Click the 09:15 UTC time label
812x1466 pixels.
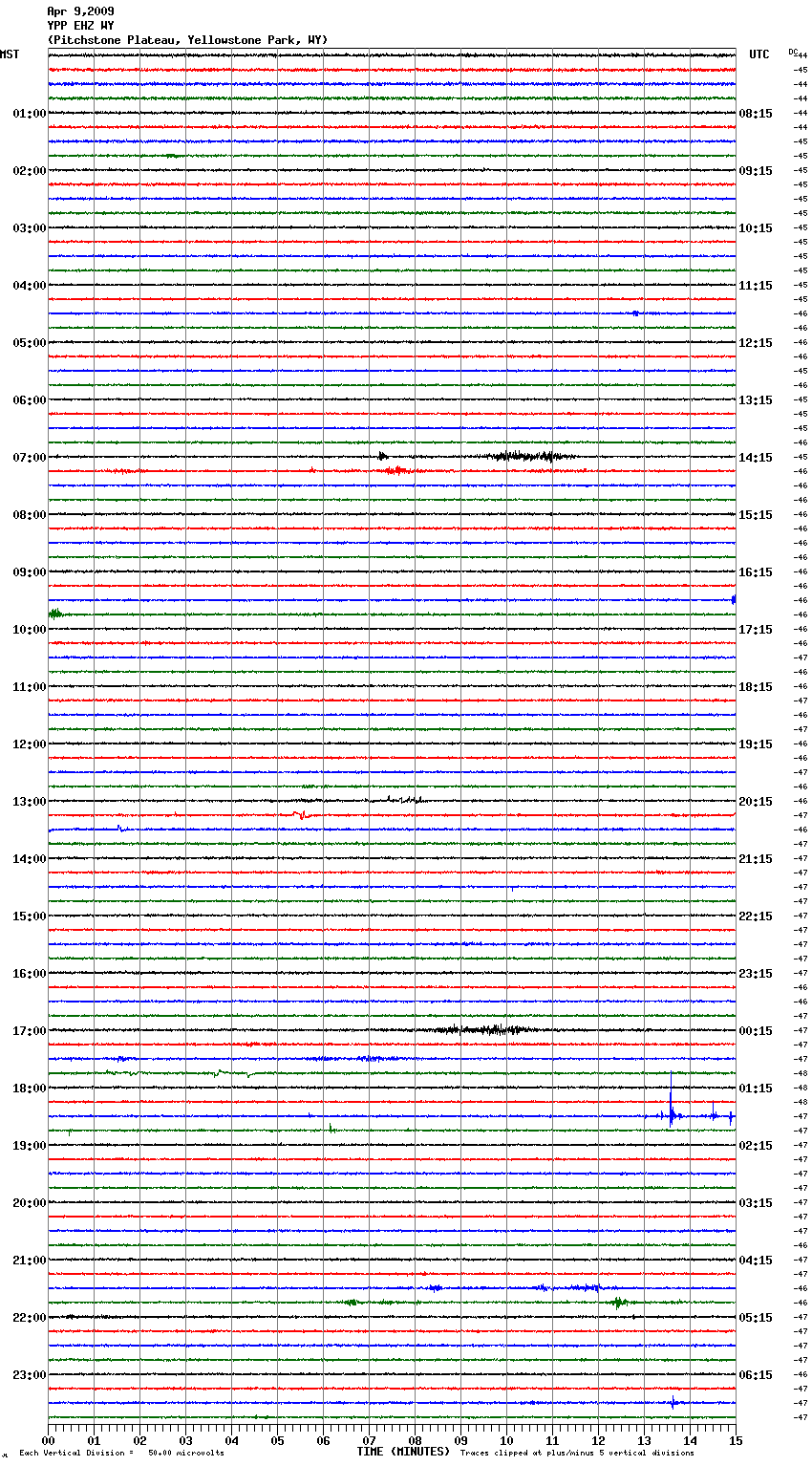pyautogui.click(x=756, y=171)
